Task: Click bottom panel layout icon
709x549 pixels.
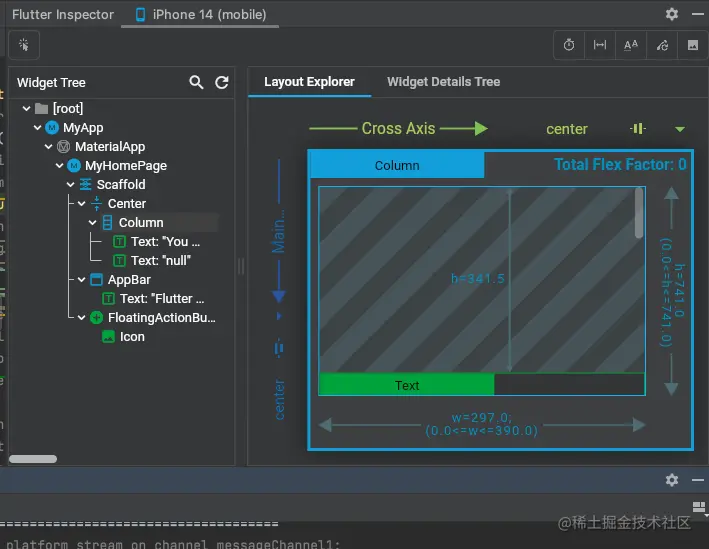Action: (699, 507)
